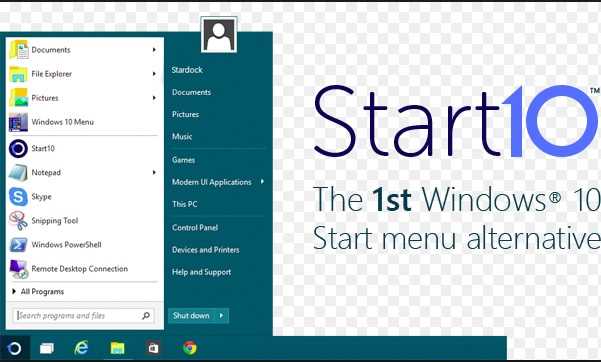The width and height of the screenshot is (601, 362).
Task: Click the 'All Programs' label
Action: (42, 291)
